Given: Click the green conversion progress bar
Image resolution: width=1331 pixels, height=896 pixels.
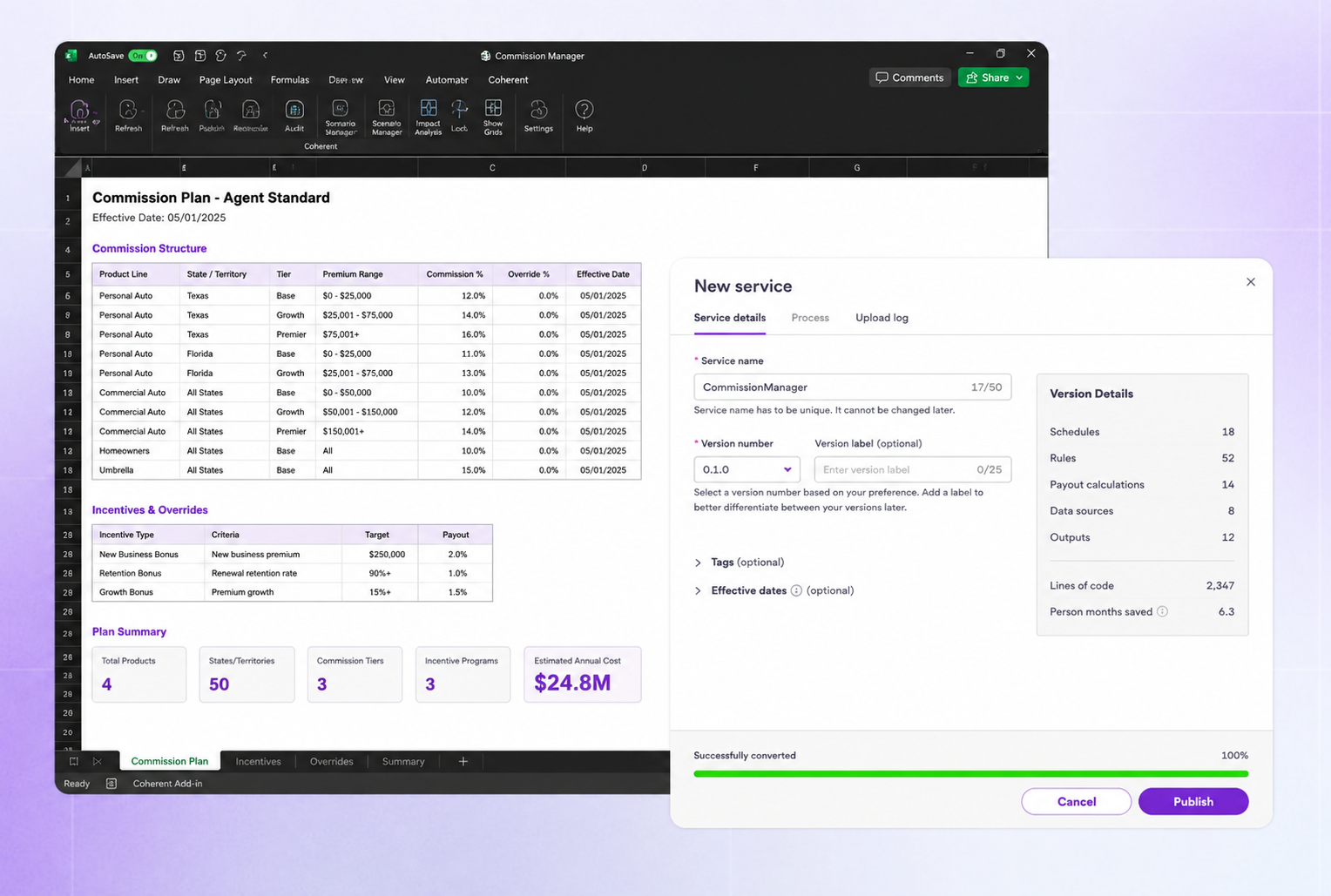Looking at the screenshot, I should pos(970,773).
